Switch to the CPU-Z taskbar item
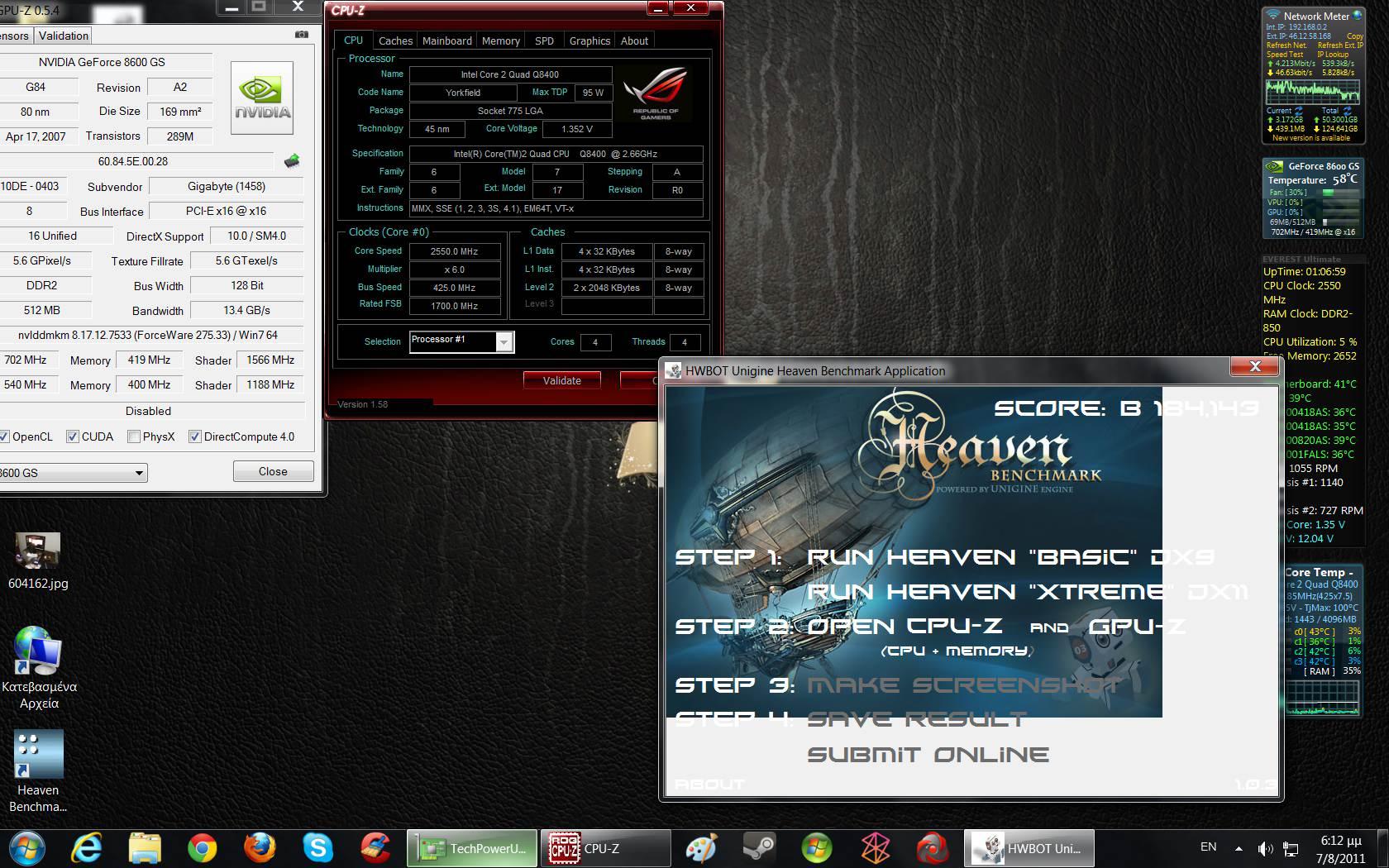Viewport: 1389px width, 868px height. click(x=606, y=848)
